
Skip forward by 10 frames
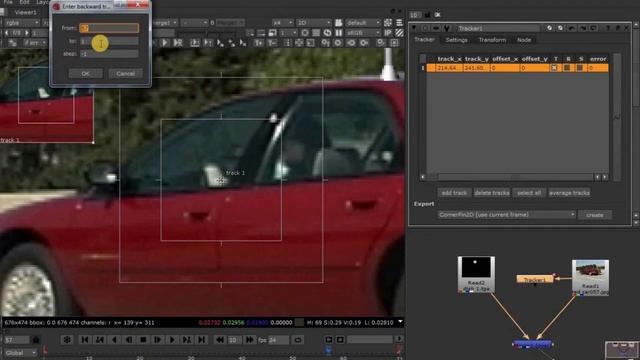pos(249,340)
